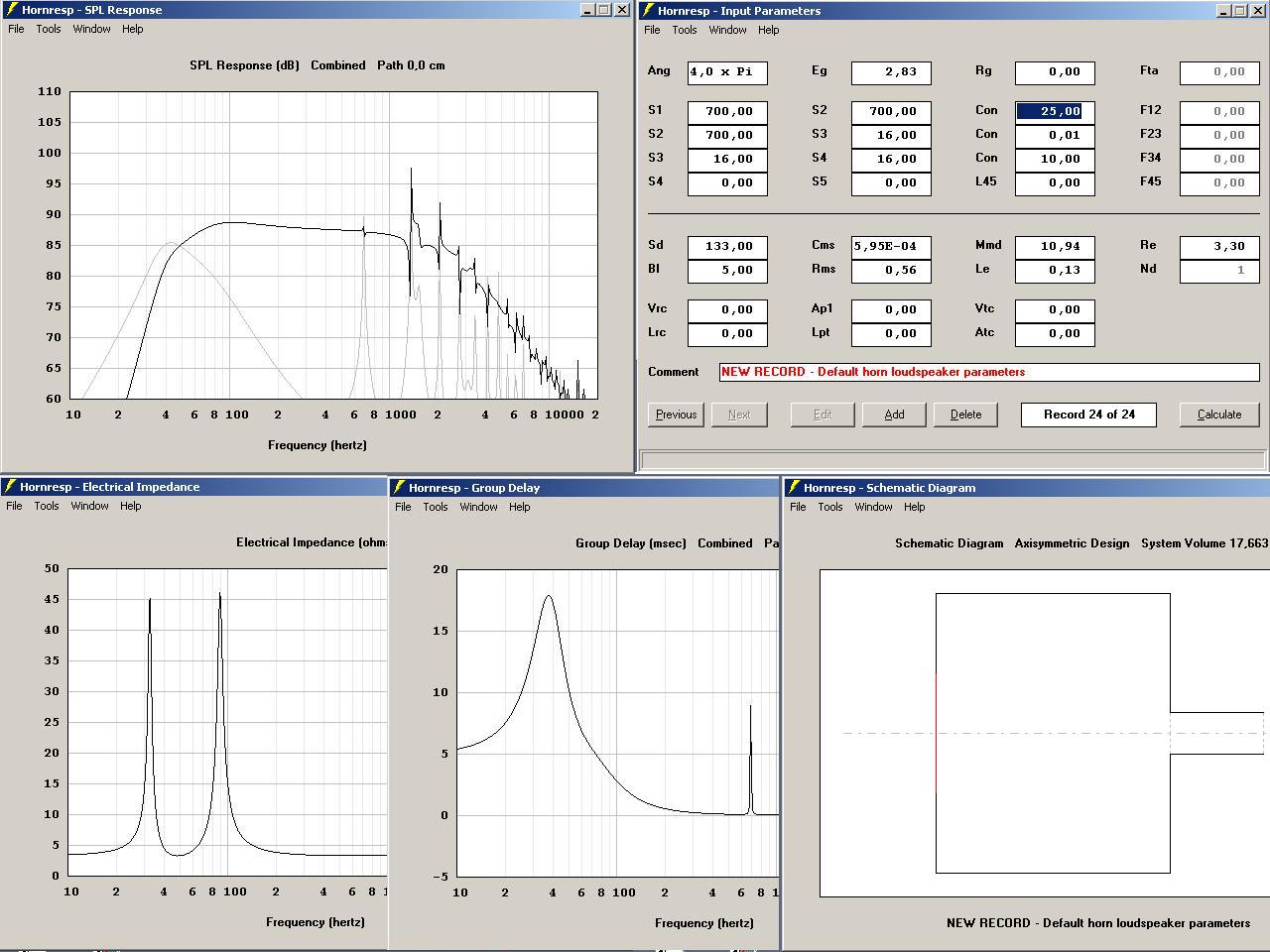Screen dimensions: 1270x952
Task: Open Window menu in Group Delay window
Action: point(478,507)
